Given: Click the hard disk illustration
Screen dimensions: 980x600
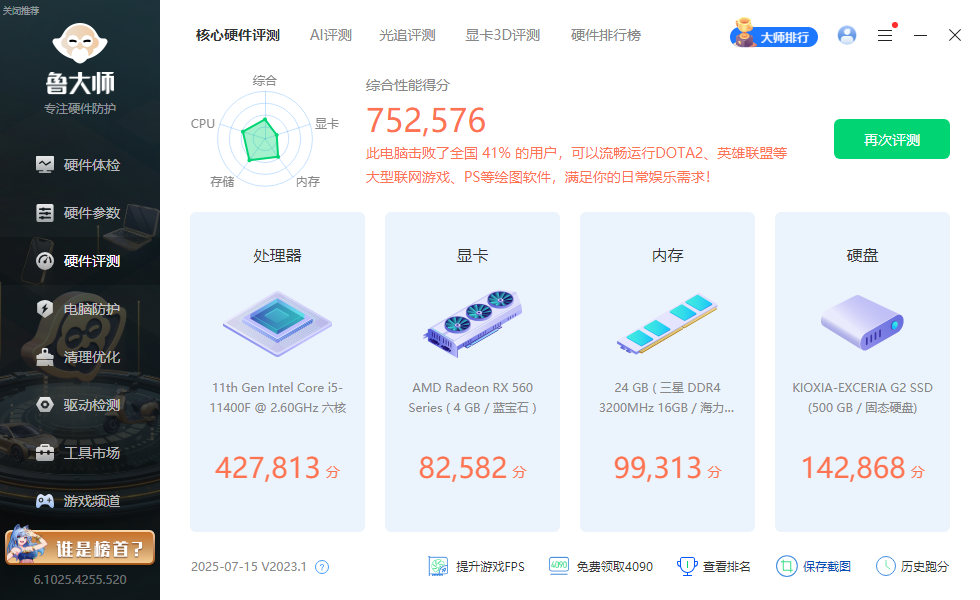Looking at the screenshot, I should 862,322.
